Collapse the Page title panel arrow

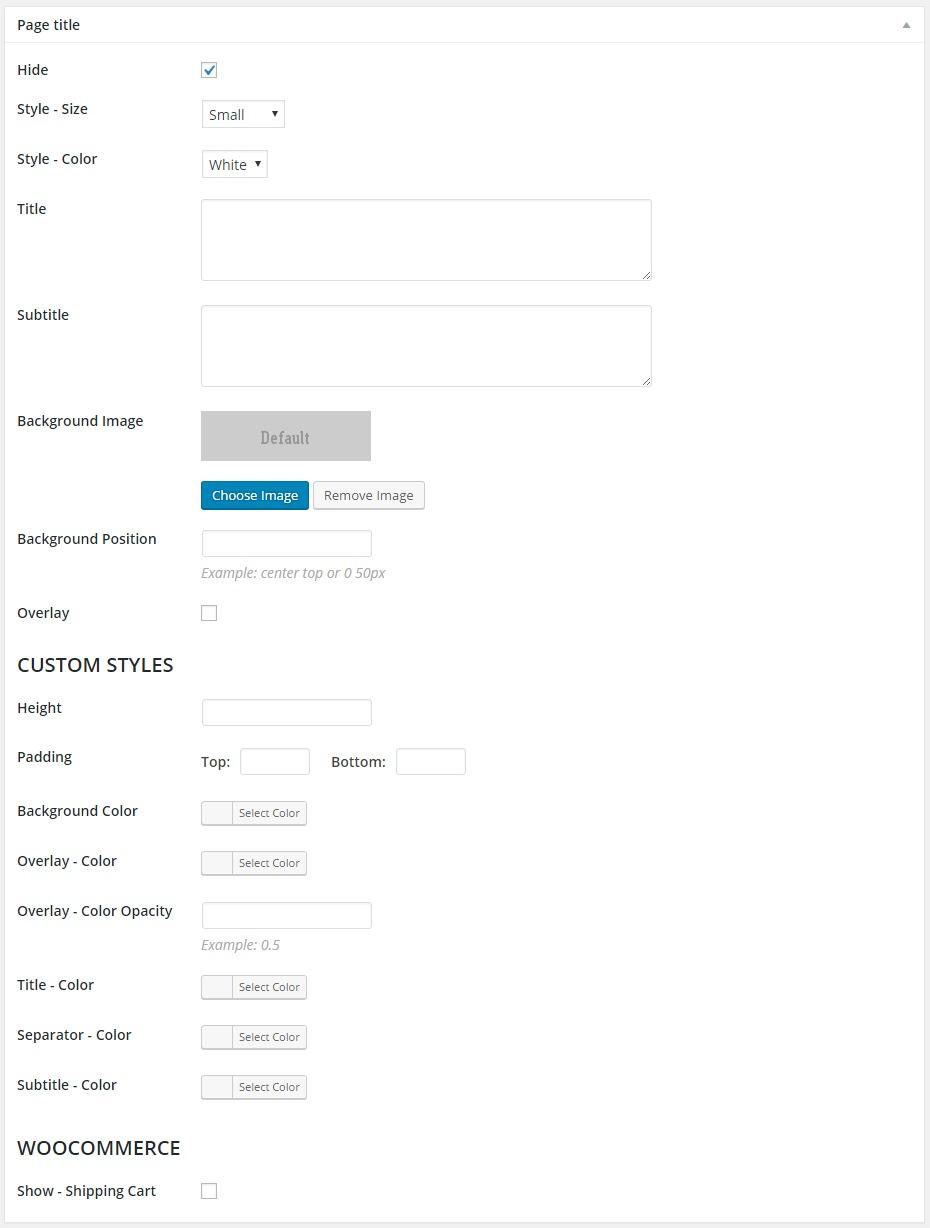coord(906,25)
